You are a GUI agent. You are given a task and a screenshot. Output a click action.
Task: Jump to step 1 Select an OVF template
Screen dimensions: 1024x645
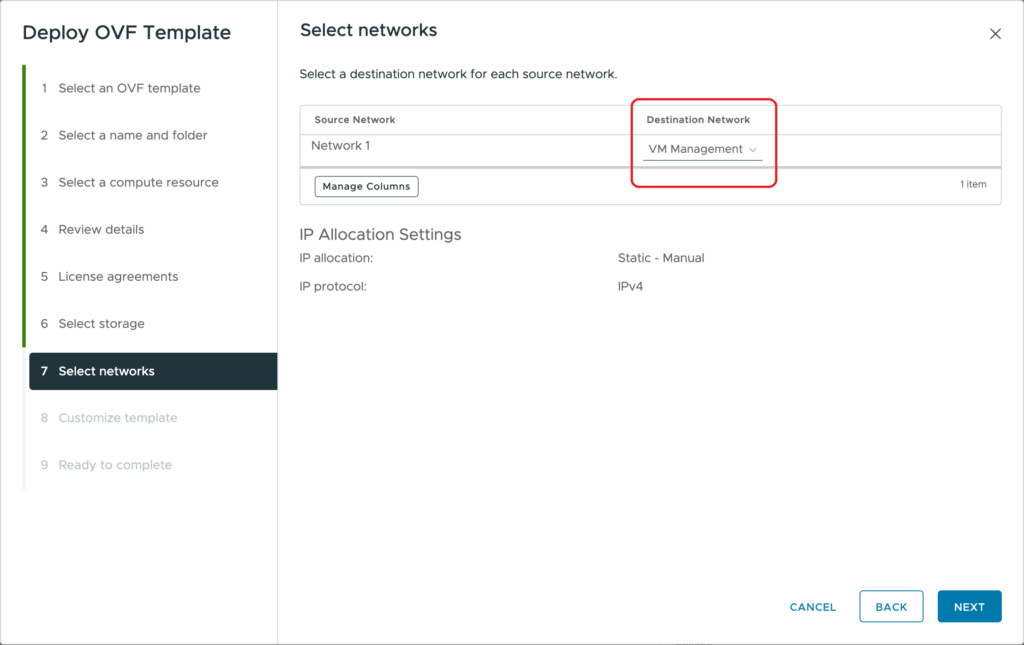pyautogui.click(x=129, y=88)
